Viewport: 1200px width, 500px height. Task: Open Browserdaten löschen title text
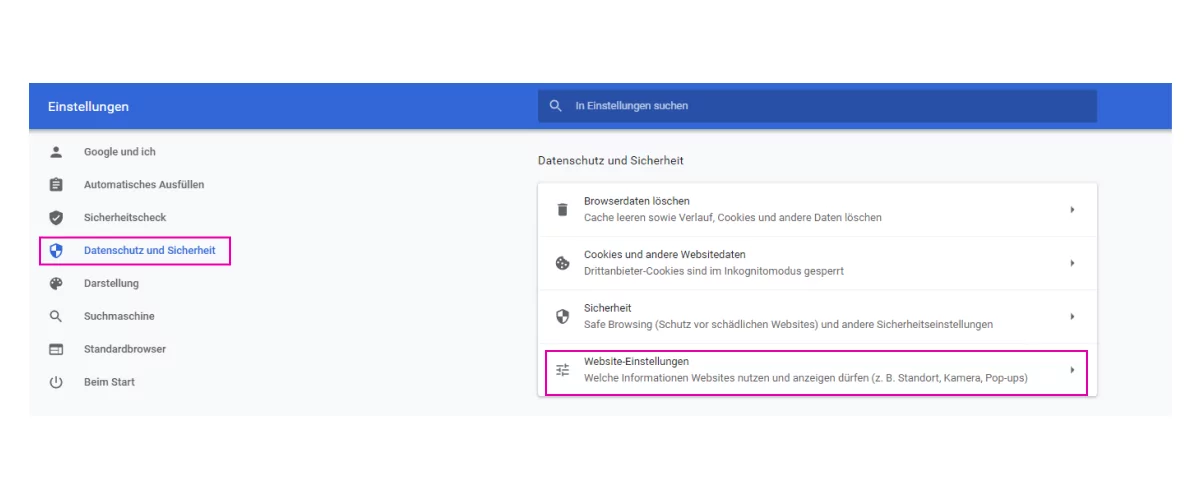point(637,202)
